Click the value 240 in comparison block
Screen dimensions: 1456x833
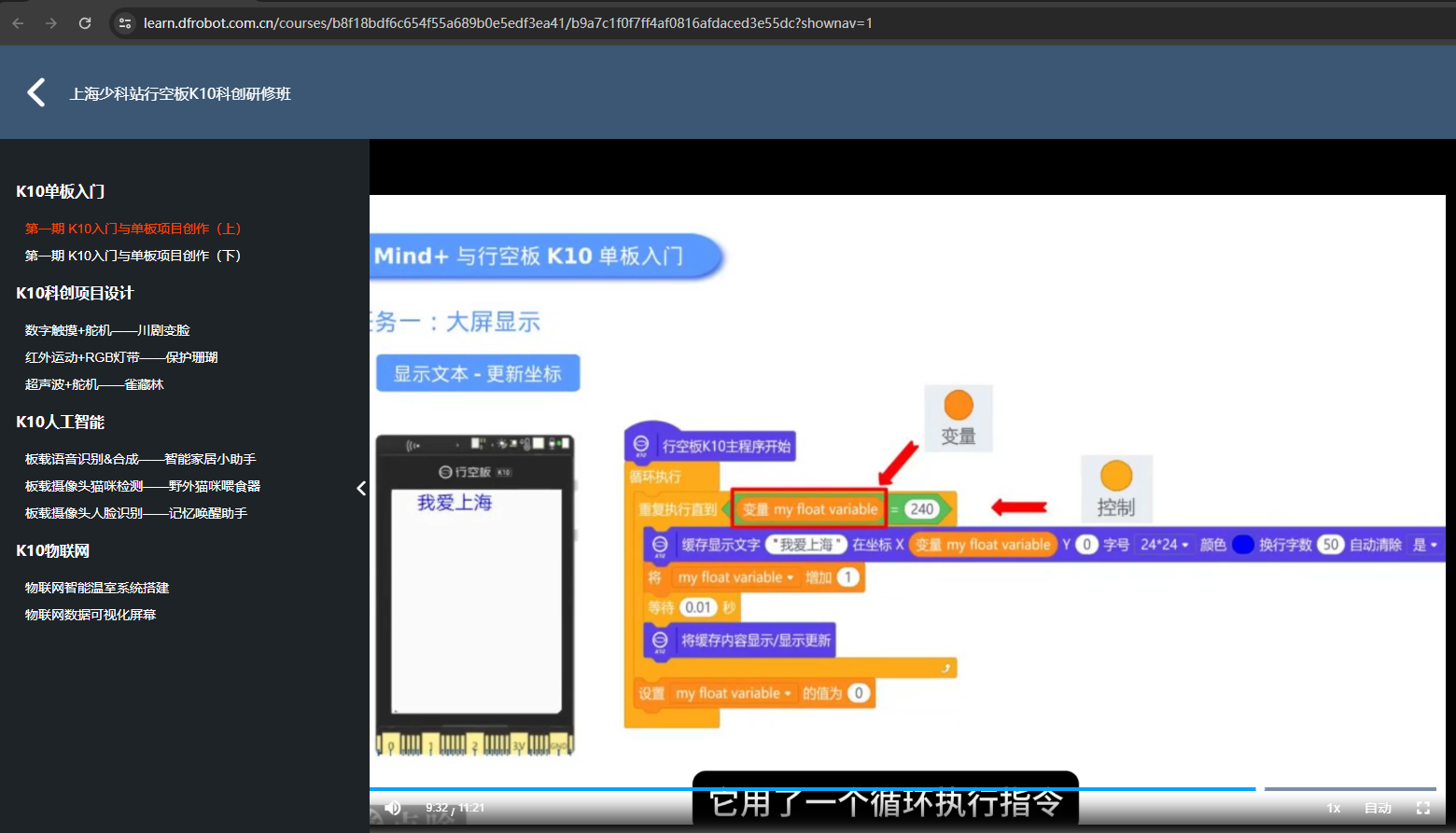pyautogui.click(x=922, y=509)
